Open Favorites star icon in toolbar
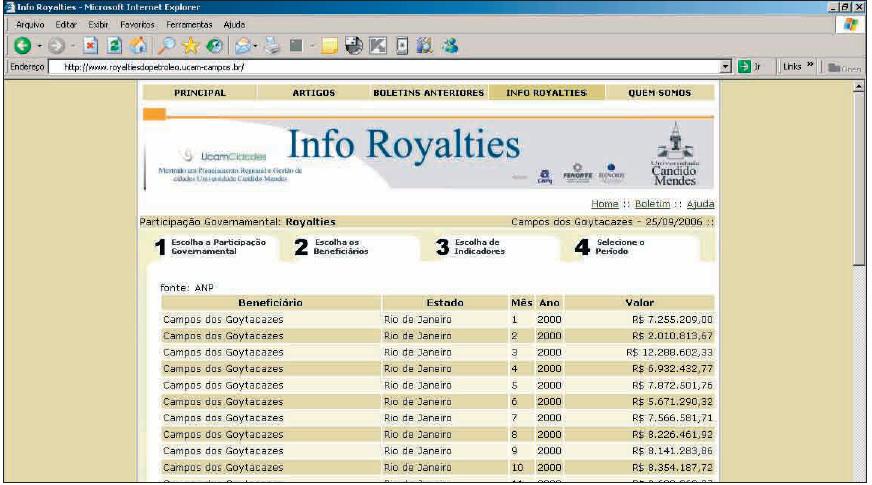The width and height of the screenshot is (872, 485). [x=191, y=45]
